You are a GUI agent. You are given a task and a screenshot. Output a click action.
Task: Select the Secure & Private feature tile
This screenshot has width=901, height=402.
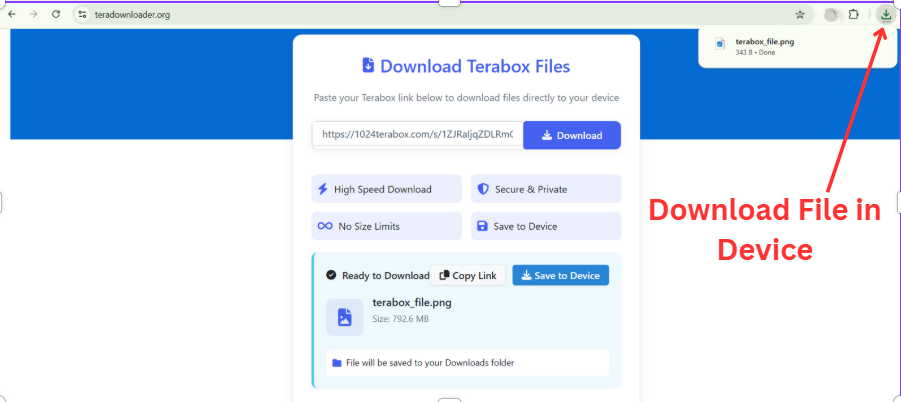545,189
